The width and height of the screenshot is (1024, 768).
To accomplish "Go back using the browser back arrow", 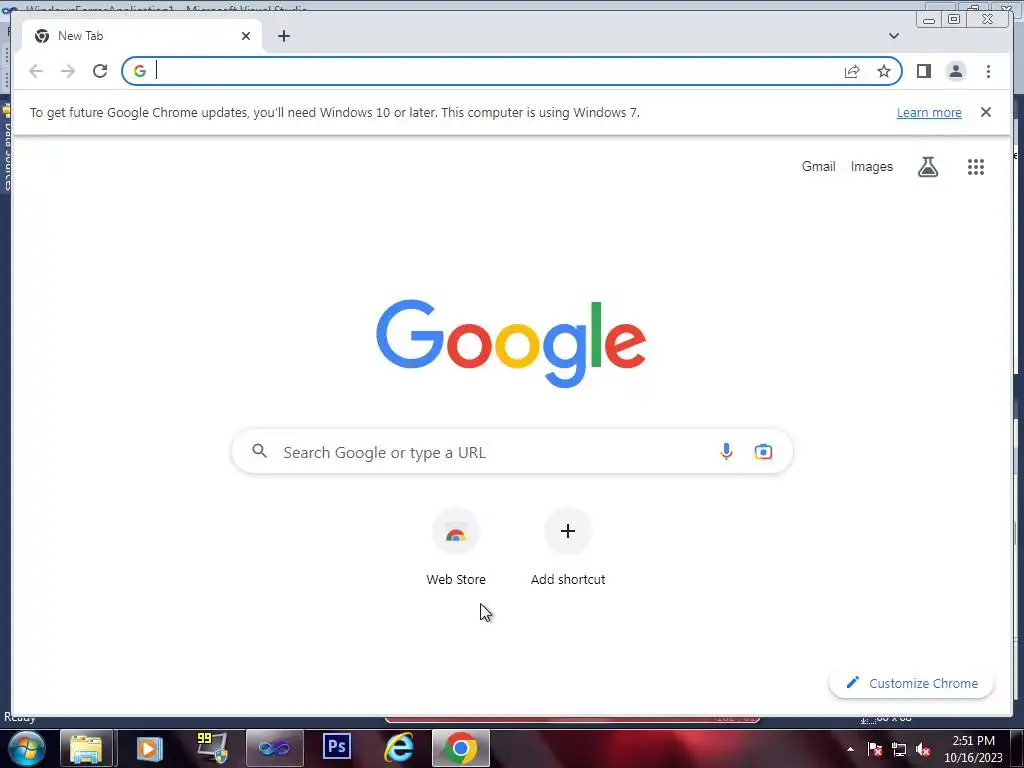I will click(x=36, y=71).
